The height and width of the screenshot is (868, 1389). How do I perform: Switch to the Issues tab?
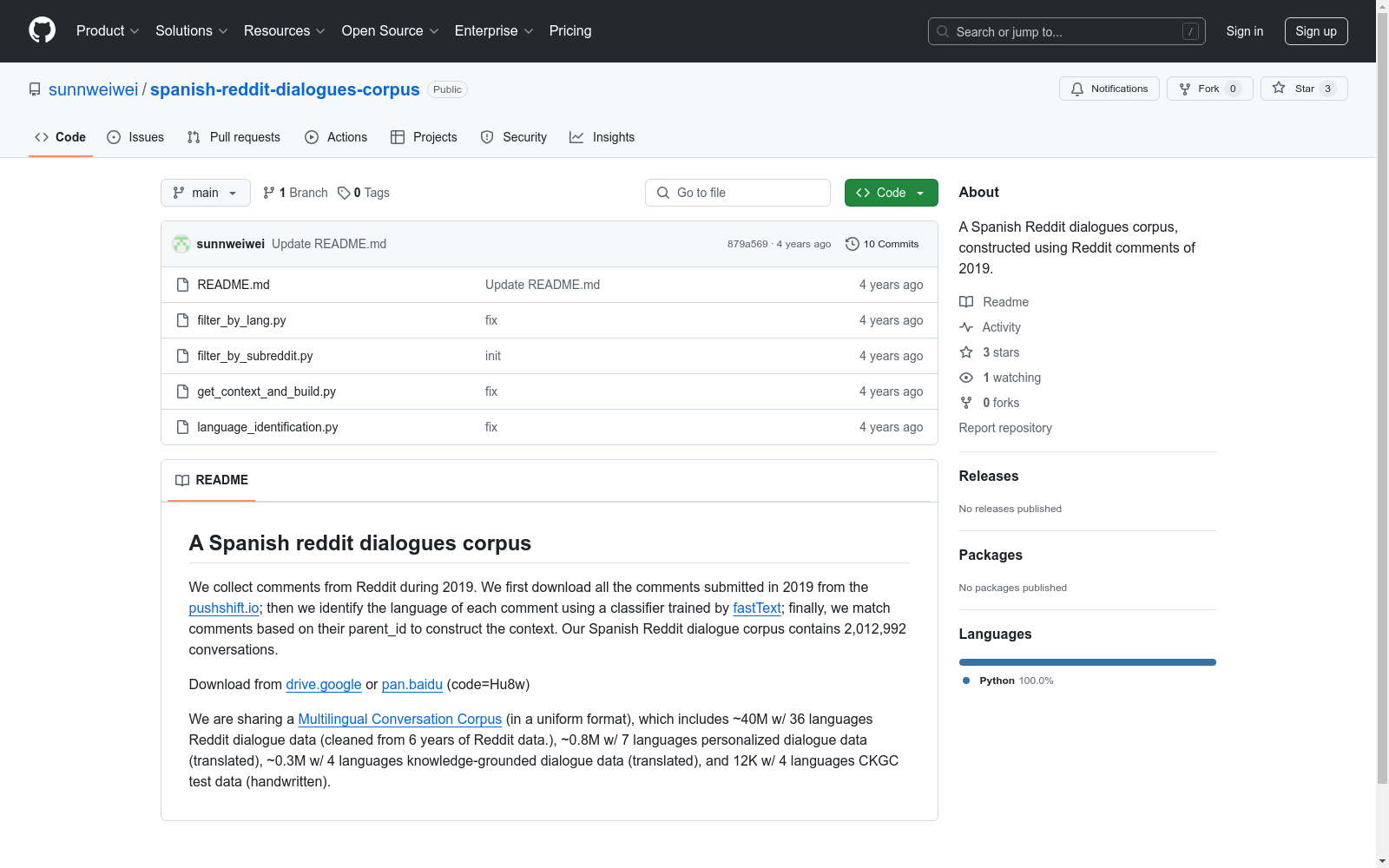tap(135, 137)
